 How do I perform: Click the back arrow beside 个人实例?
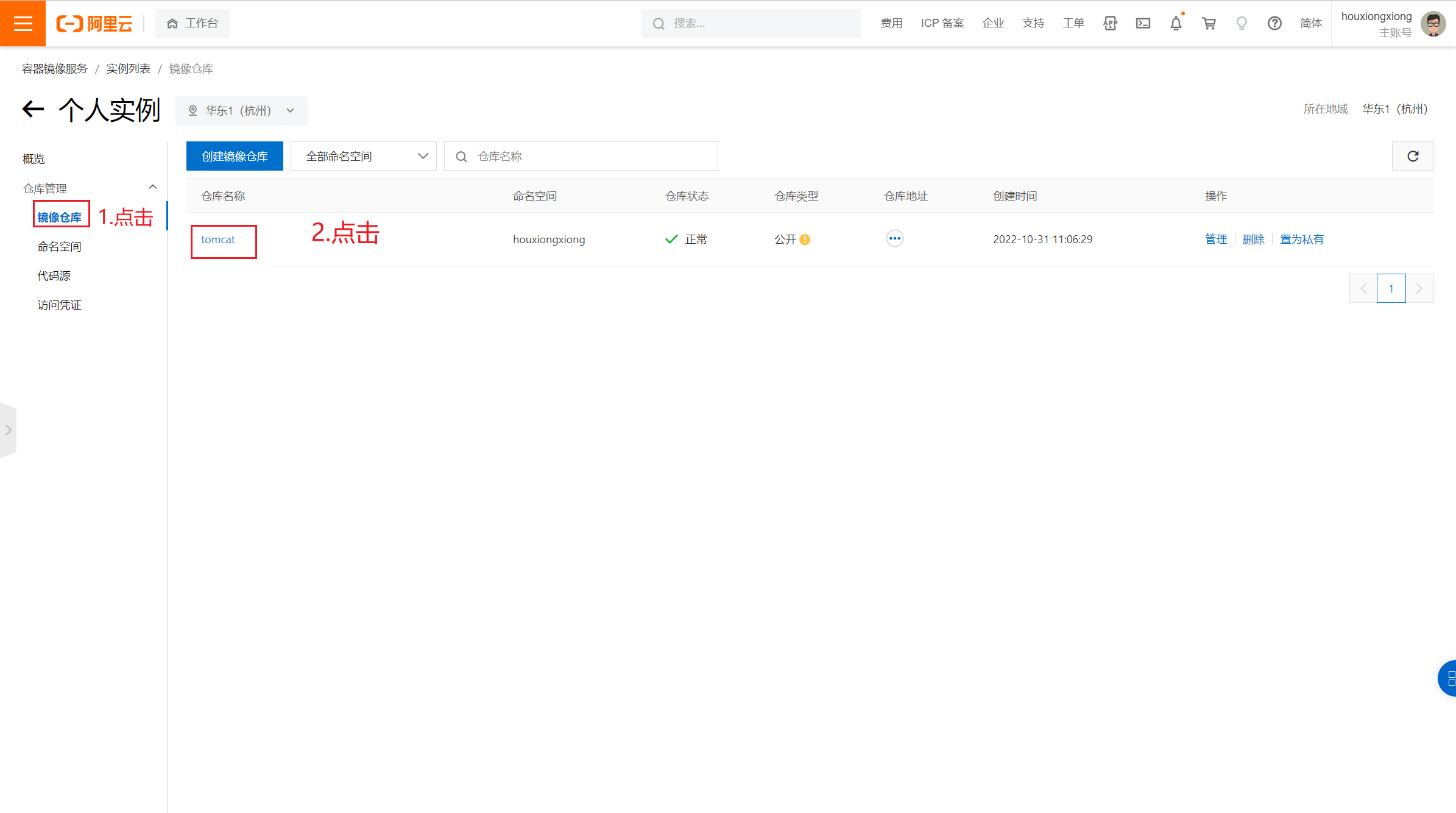33,109
